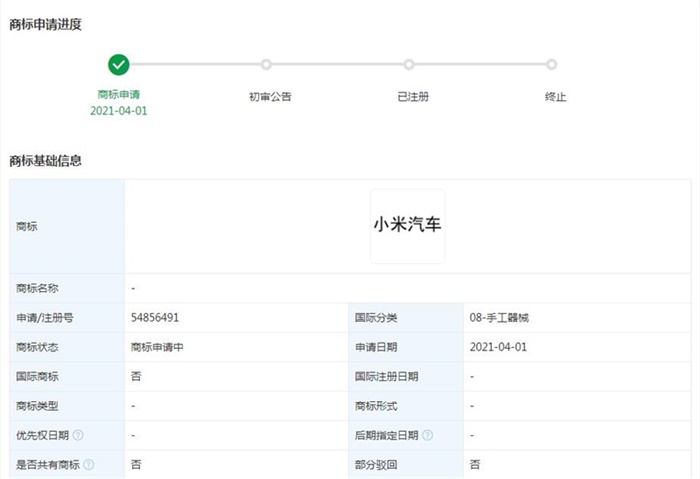Viewport: 700px width, 479px height.
Task: Click the date under the 商标申请 step
Action: point(119,111)
